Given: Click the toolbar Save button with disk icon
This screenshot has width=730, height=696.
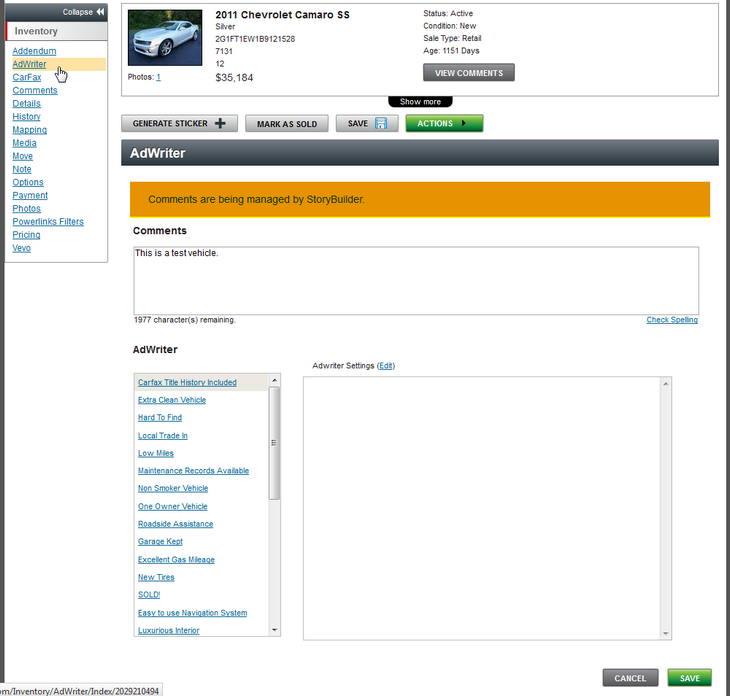Looking at the screenshot, I should point(367,123).
